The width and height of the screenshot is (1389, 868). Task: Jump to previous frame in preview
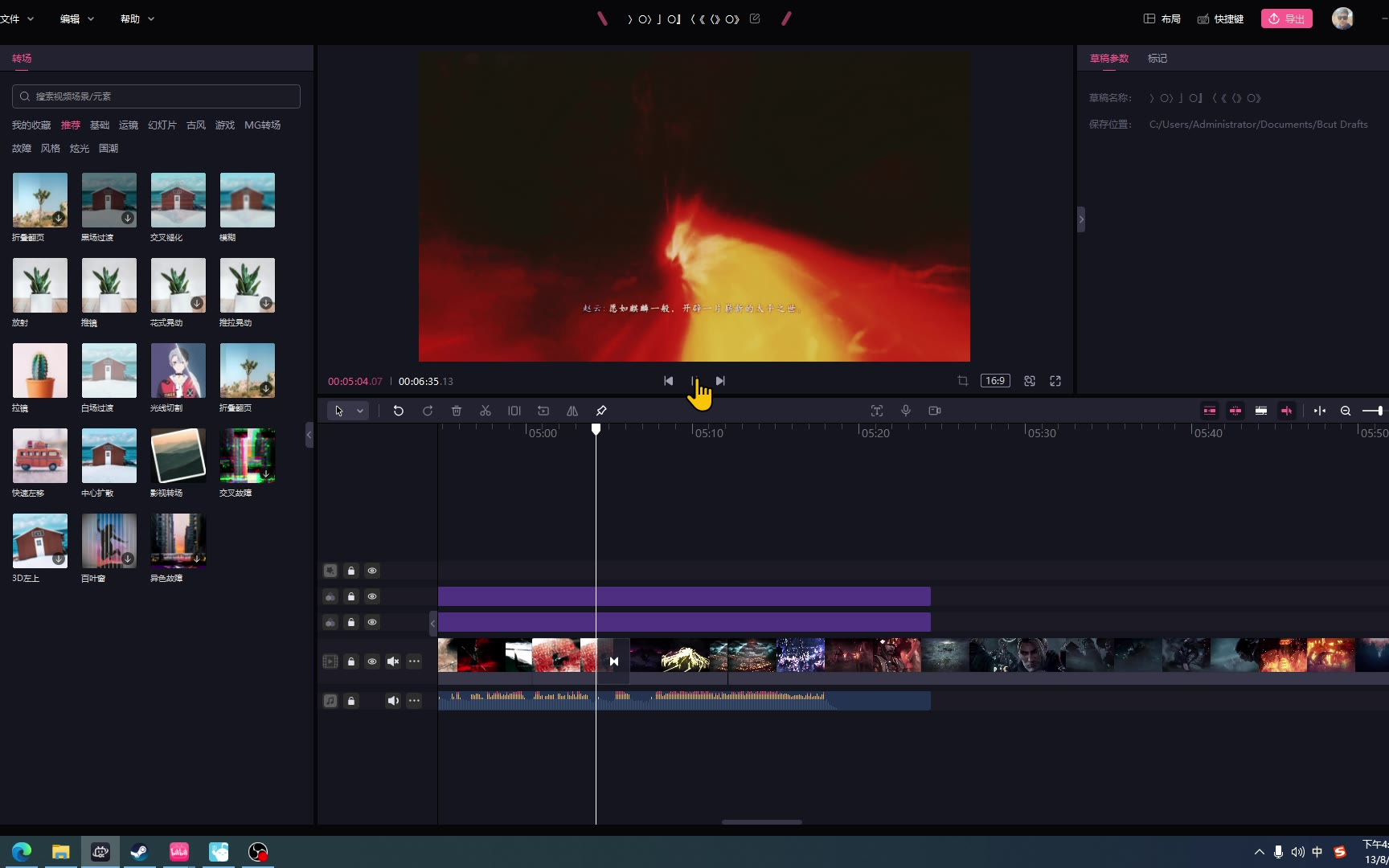(x=669, y=381)
